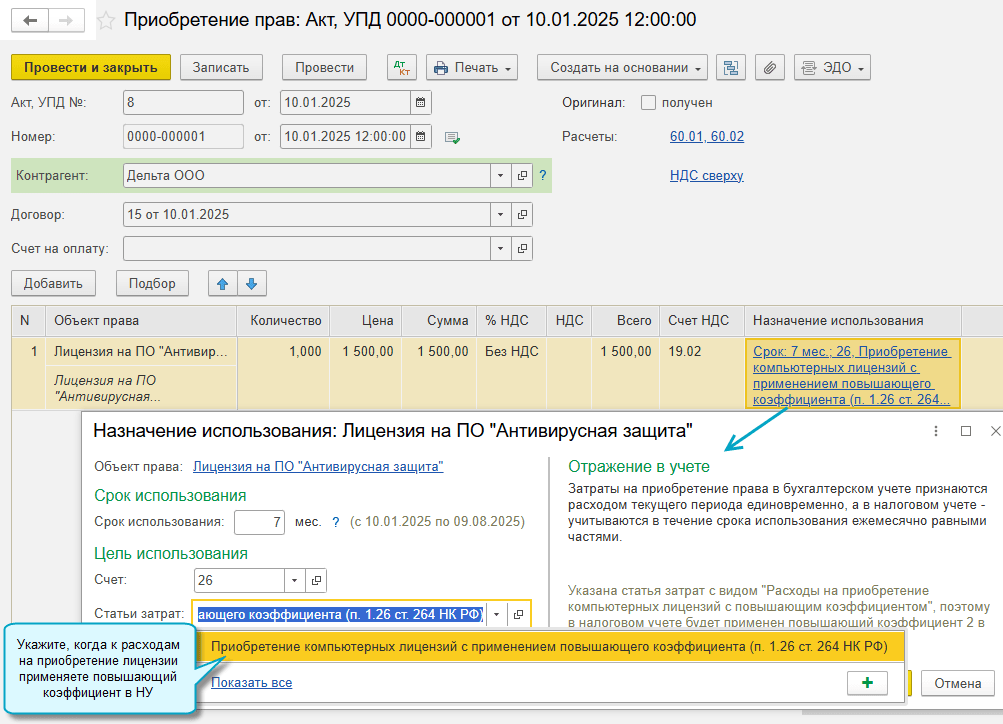This screenshot has height=724, width=1003.
Task: Open calendar for Акт, УПД date
Action: [421, 103]
